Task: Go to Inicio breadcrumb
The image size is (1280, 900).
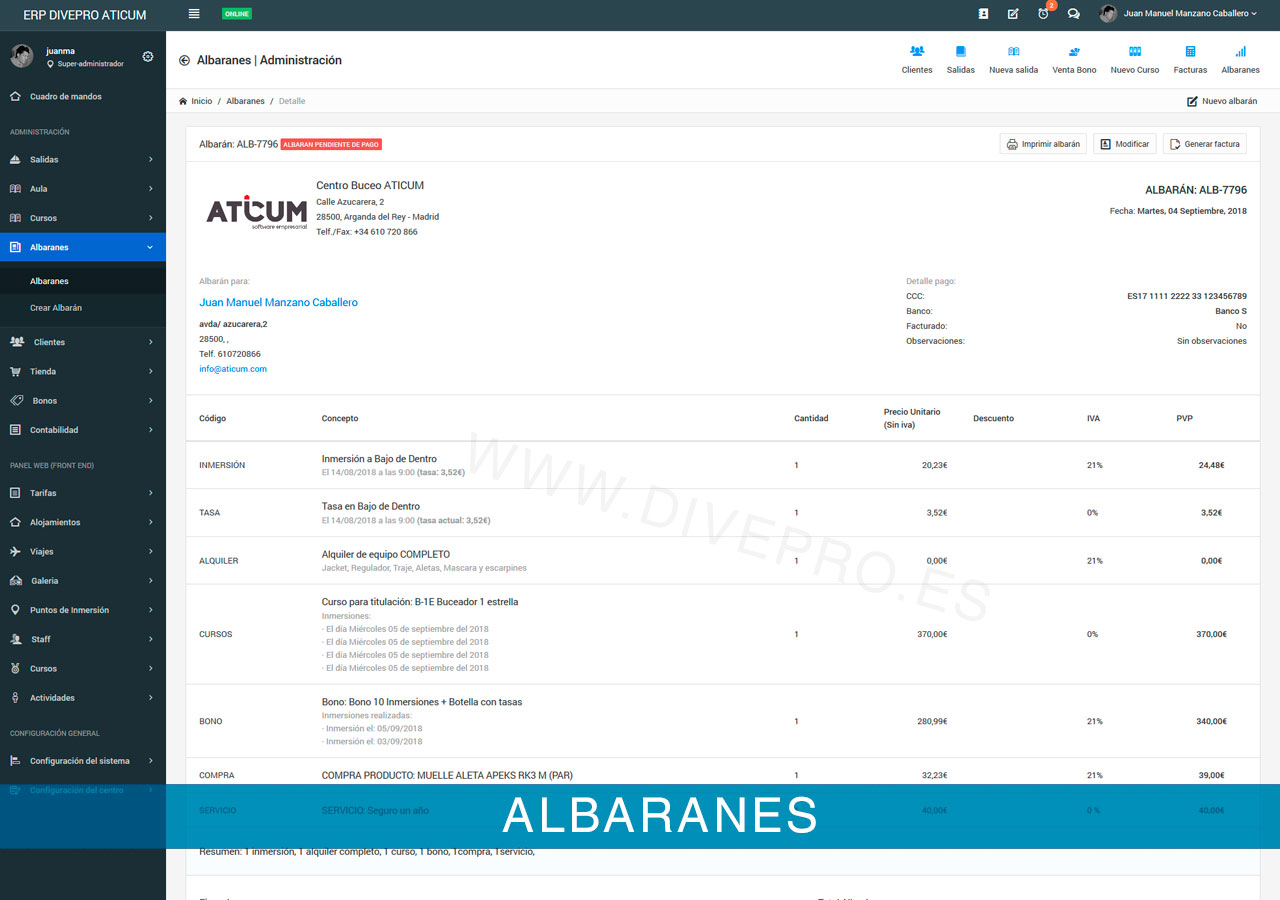Action: pos(195,101)
